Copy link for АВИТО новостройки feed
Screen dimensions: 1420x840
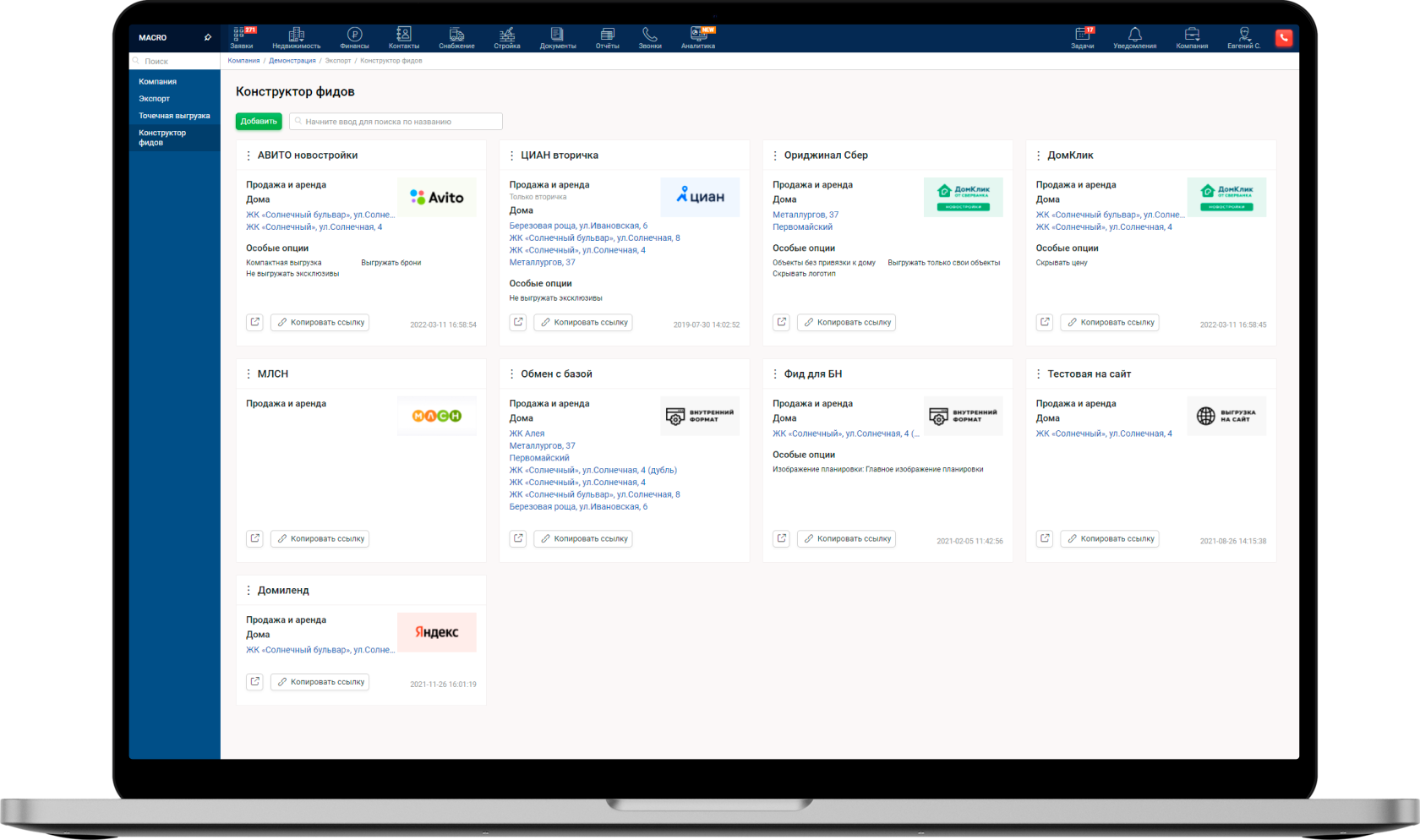319,322
